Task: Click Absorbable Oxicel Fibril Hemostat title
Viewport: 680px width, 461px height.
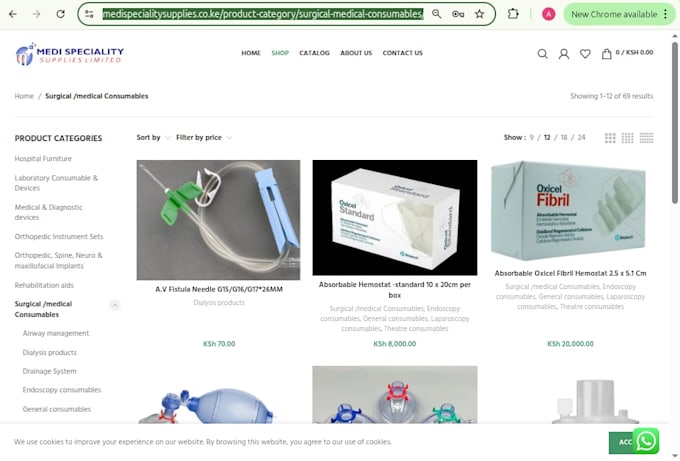Action: pos(570,273)
